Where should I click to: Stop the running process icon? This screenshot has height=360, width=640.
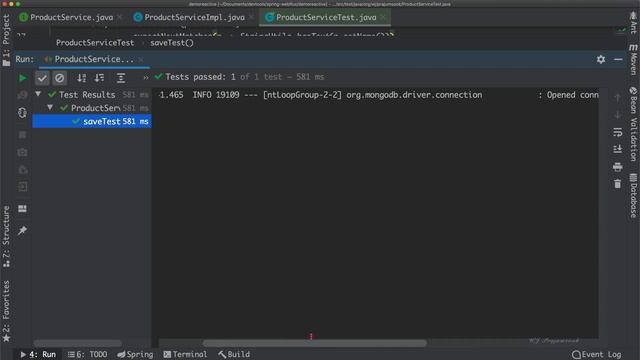(x=22, y=135)
